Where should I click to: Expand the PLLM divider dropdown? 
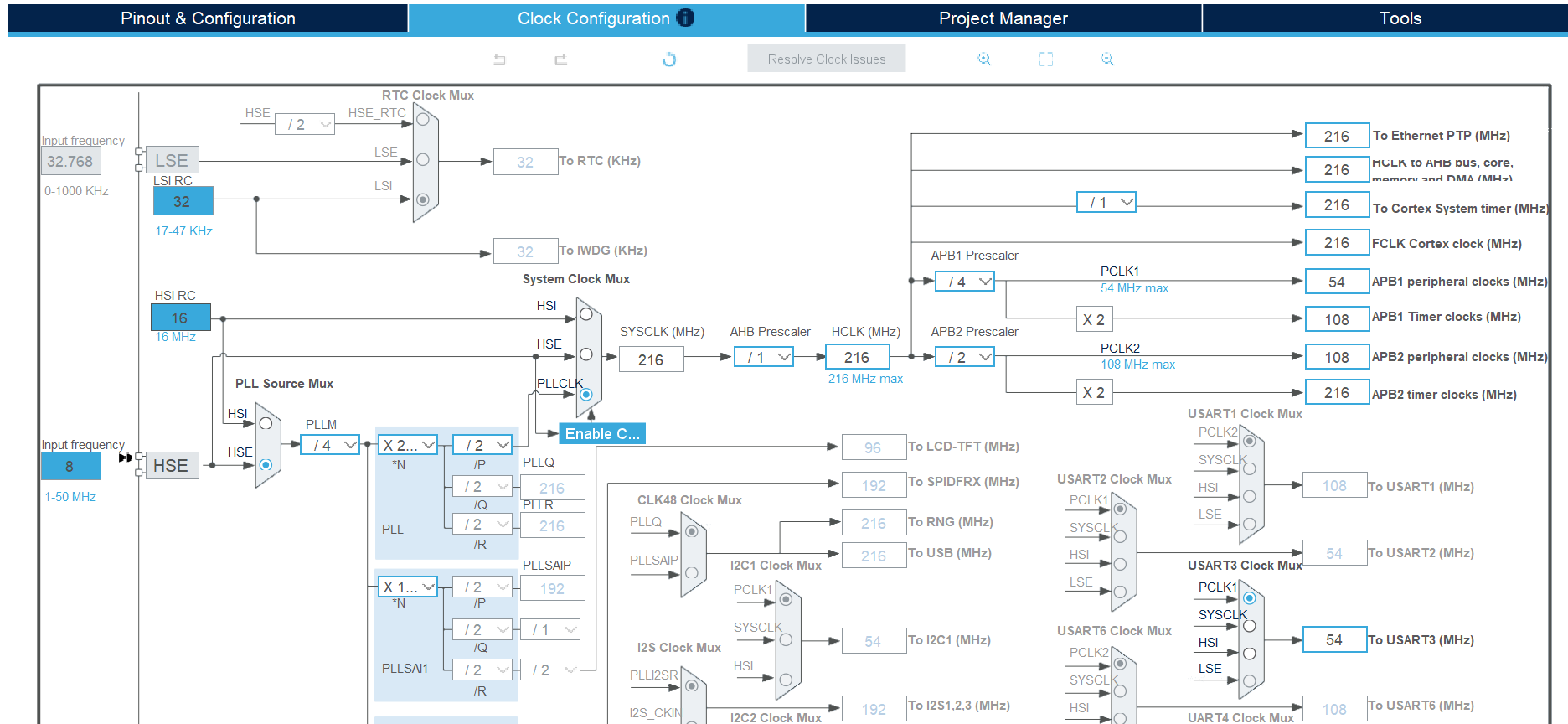(330, 445)
